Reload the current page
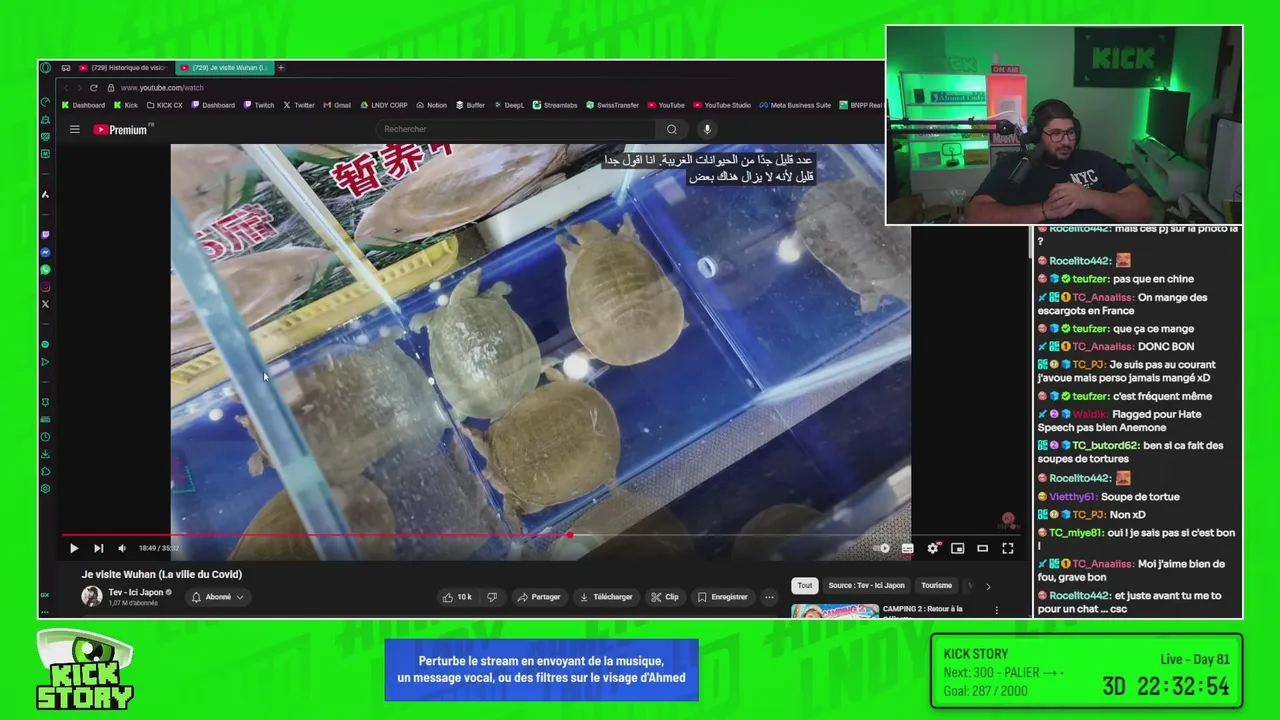 tap(94, 88)
